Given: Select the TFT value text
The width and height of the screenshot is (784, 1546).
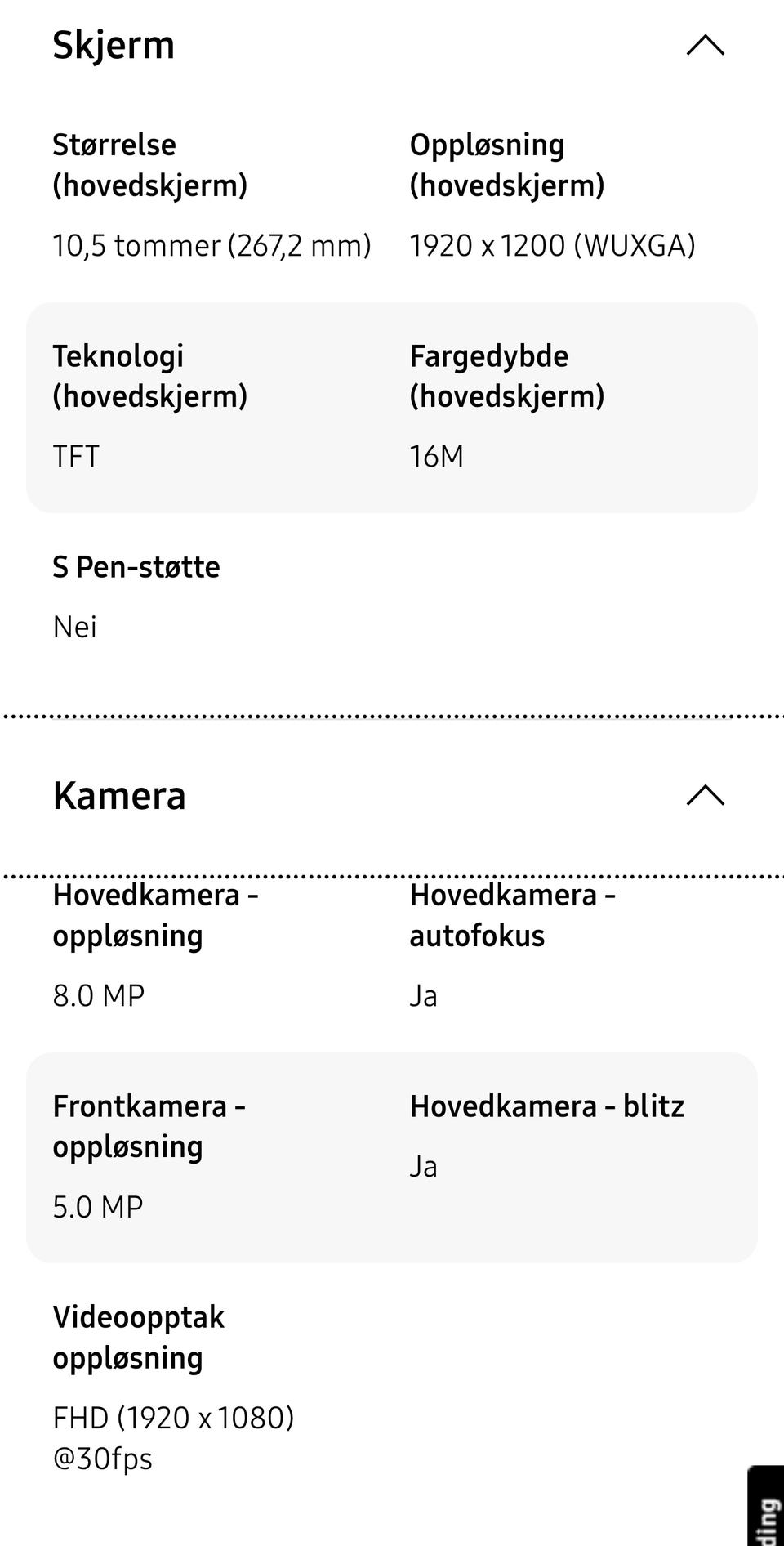Looking at the screenshot, I should click(76, 457).
